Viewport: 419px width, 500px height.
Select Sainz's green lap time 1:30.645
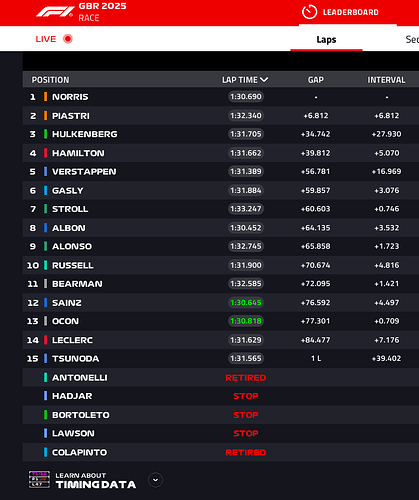tap(246, 303)
